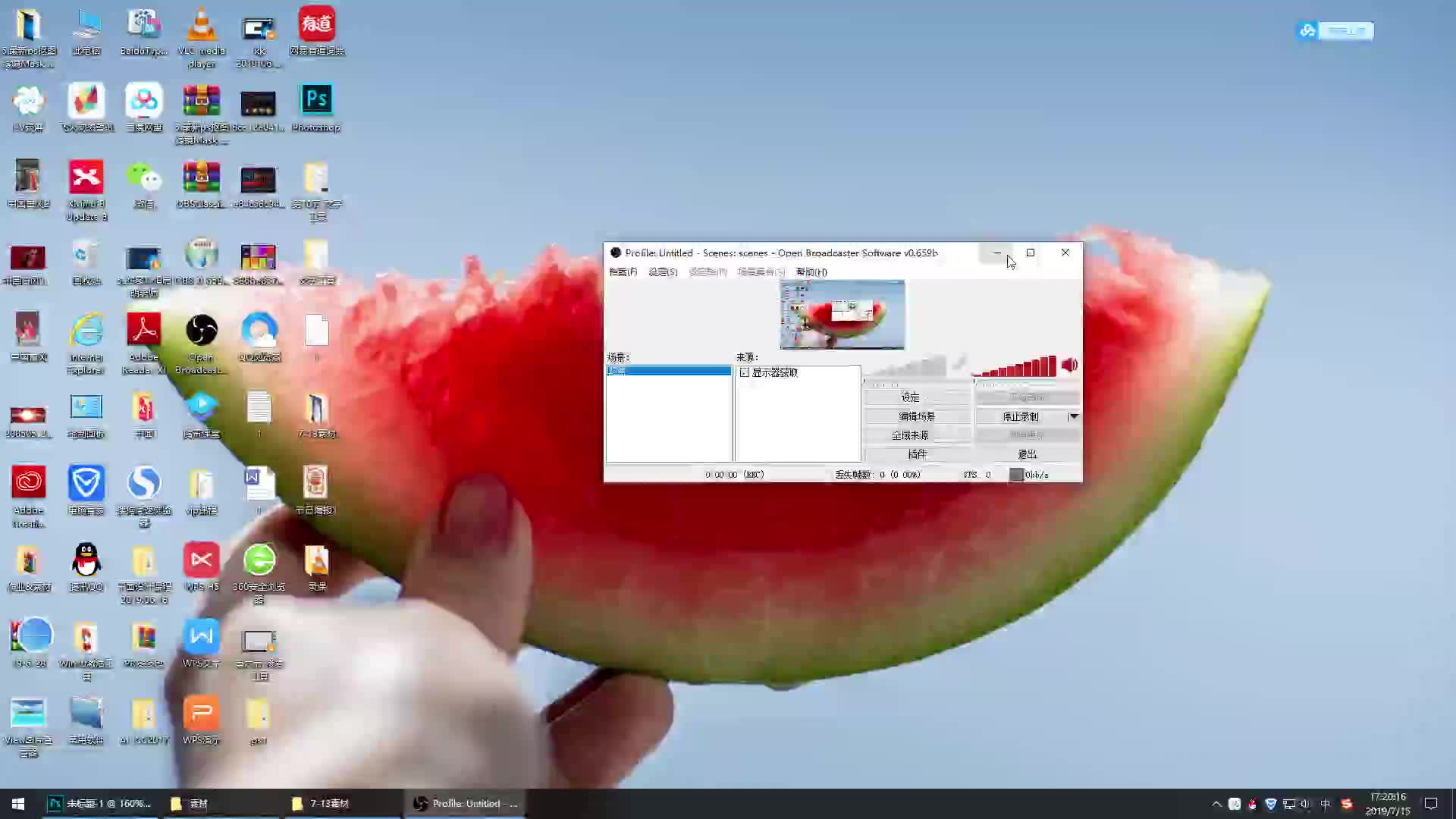Open the XMind 8 Update desktop icon
Viewport: 1456px width, 819px height.
(x=86, y=191)
